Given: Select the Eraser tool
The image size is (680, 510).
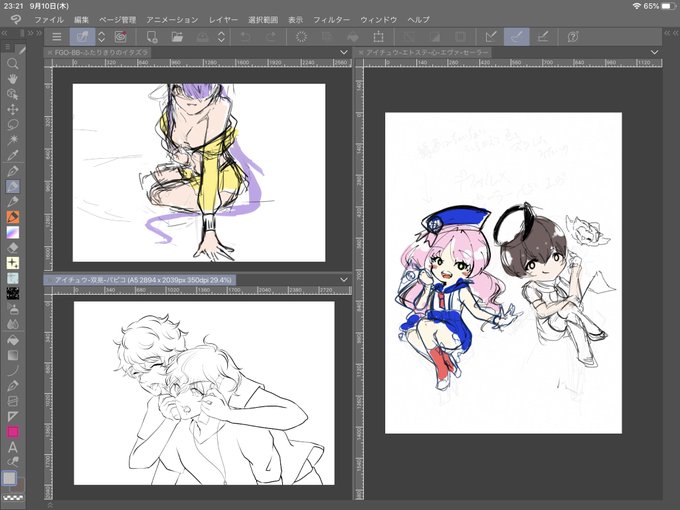Looking at the screenshot, I should 13,248.
